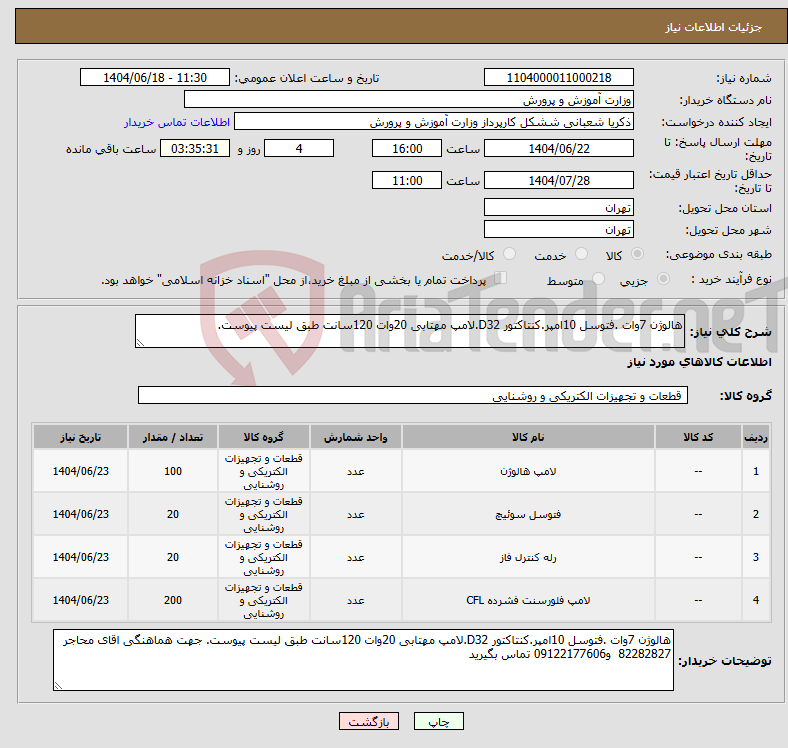Click the delivery city field تهران
The width and height of the screenshot is (788, 748).
(558, 229)
